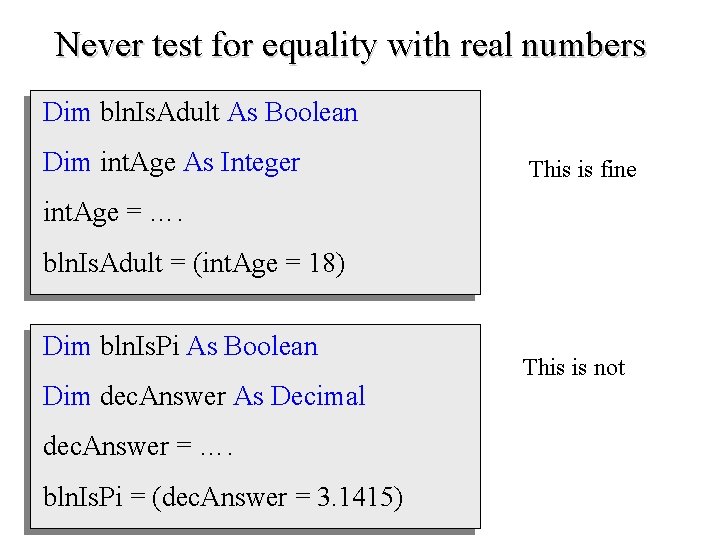Click int.Age in the Integer declaration line
720x540 pixels.
coord(138,162)
